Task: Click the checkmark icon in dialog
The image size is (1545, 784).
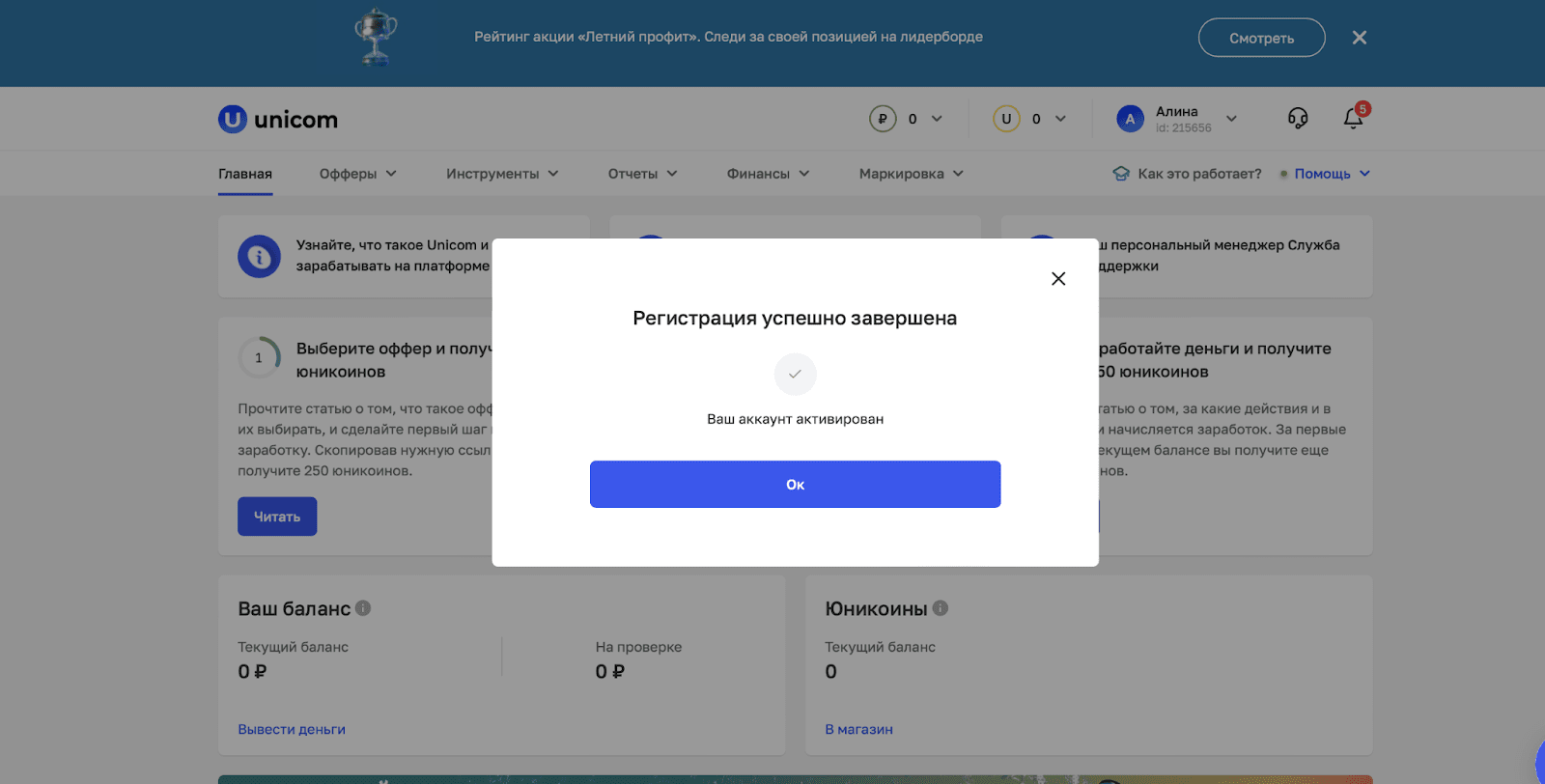Action: tap(795, 374)
